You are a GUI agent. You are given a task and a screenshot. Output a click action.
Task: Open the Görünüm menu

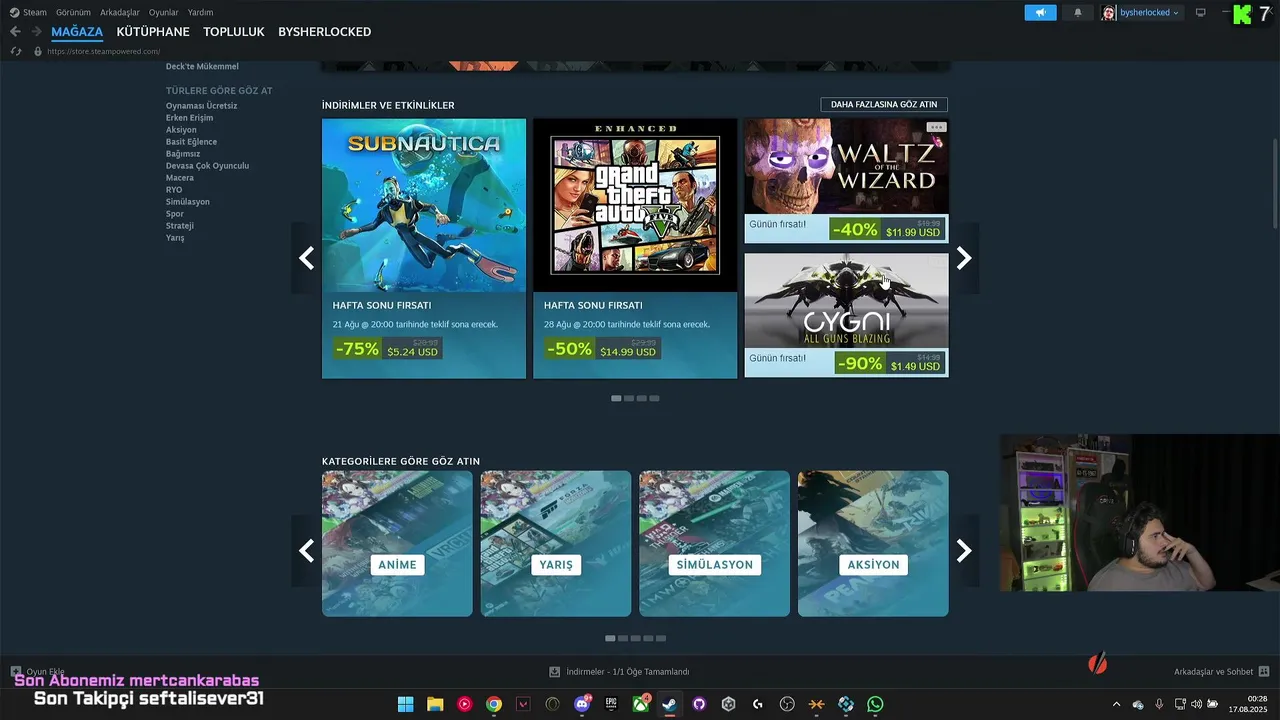pyautogui.click(x=73, y=12)
